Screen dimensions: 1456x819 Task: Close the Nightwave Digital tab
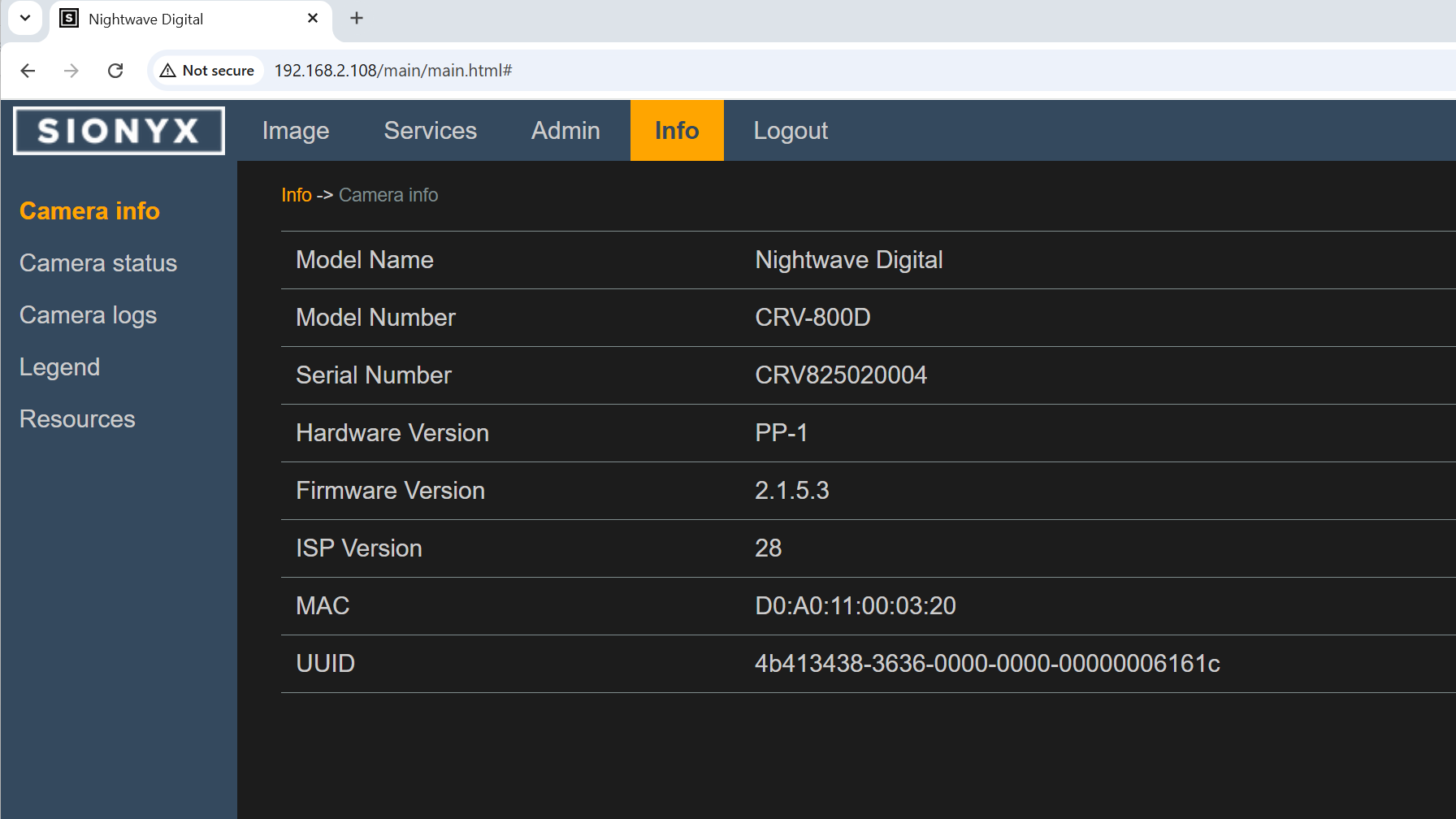(x=313, y=19)
